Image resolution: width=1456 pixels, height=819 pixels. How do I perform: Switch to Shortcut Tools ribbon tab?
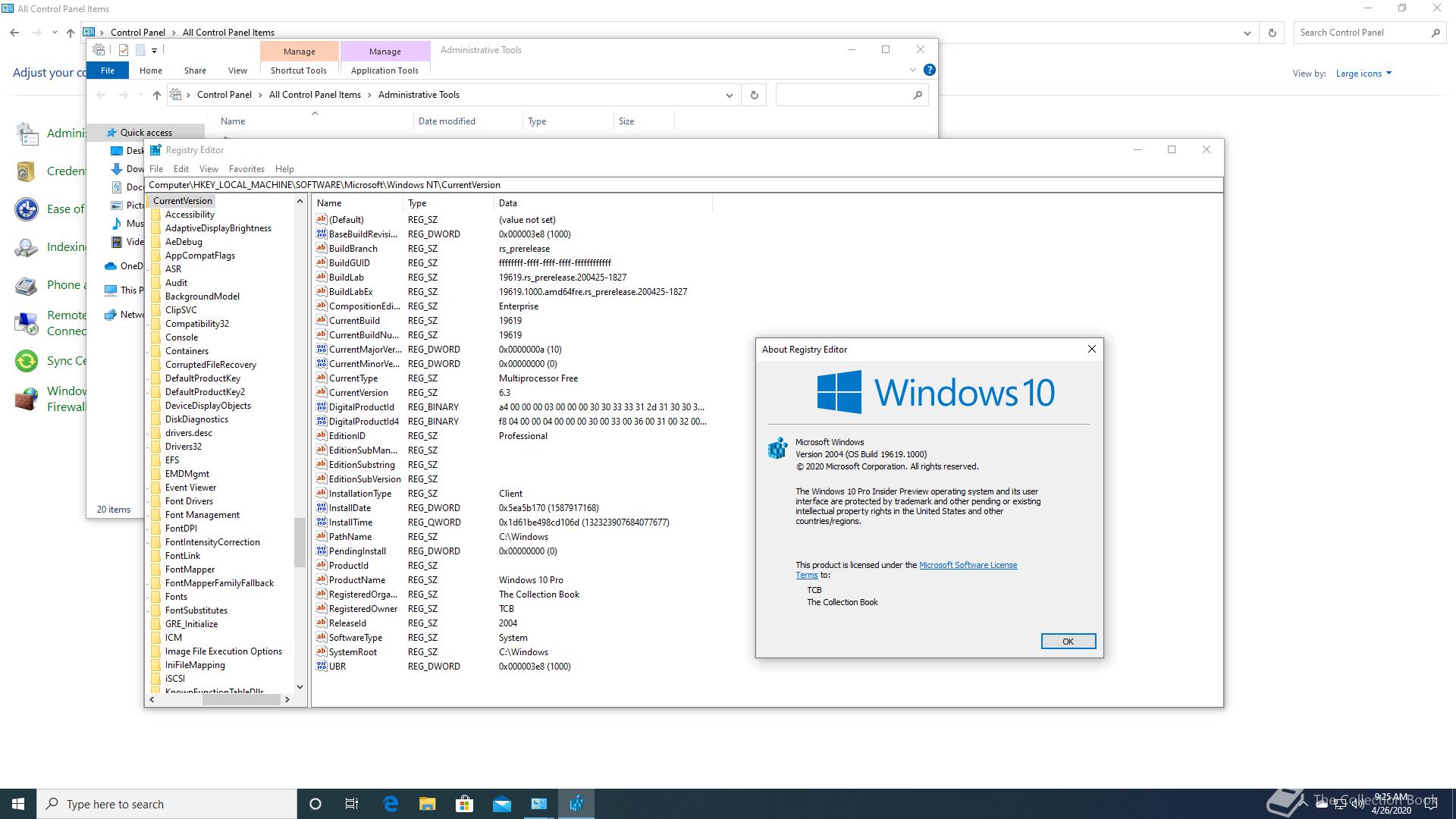299,71
